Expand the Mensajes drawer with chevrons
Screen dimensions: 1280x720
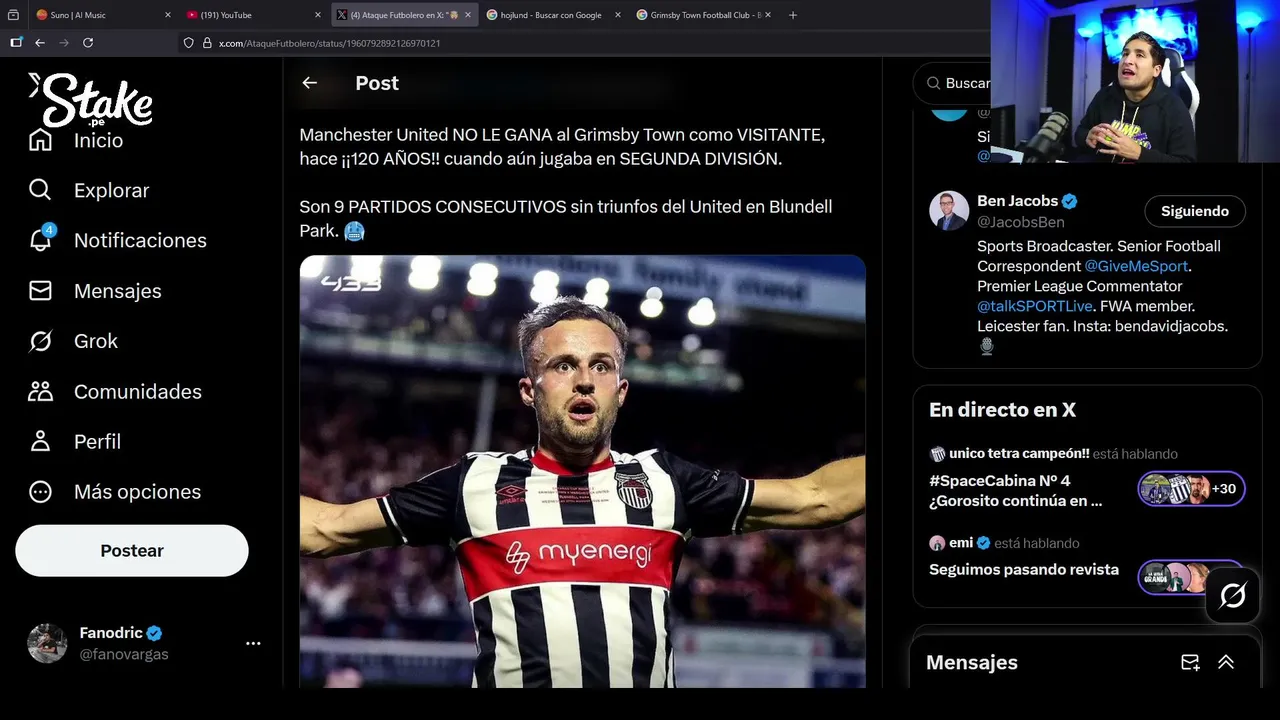coord(1226,662)
